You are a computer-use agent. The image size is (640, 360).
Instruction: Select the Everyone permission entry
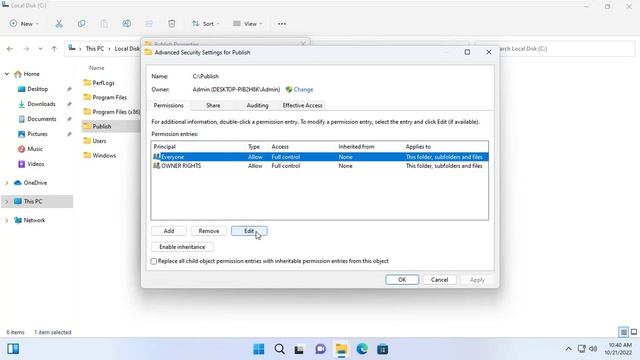(320, 157)
